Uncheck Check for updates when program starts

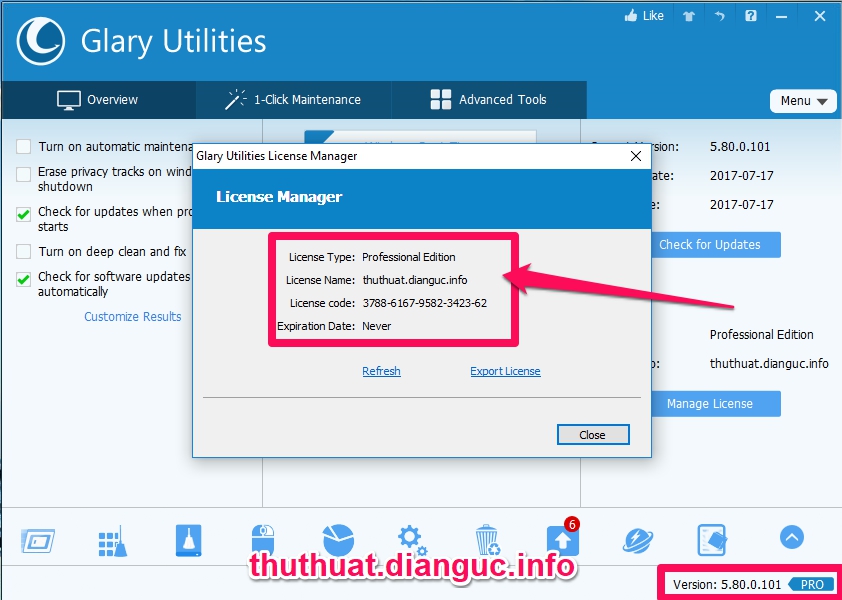(23, 215)
